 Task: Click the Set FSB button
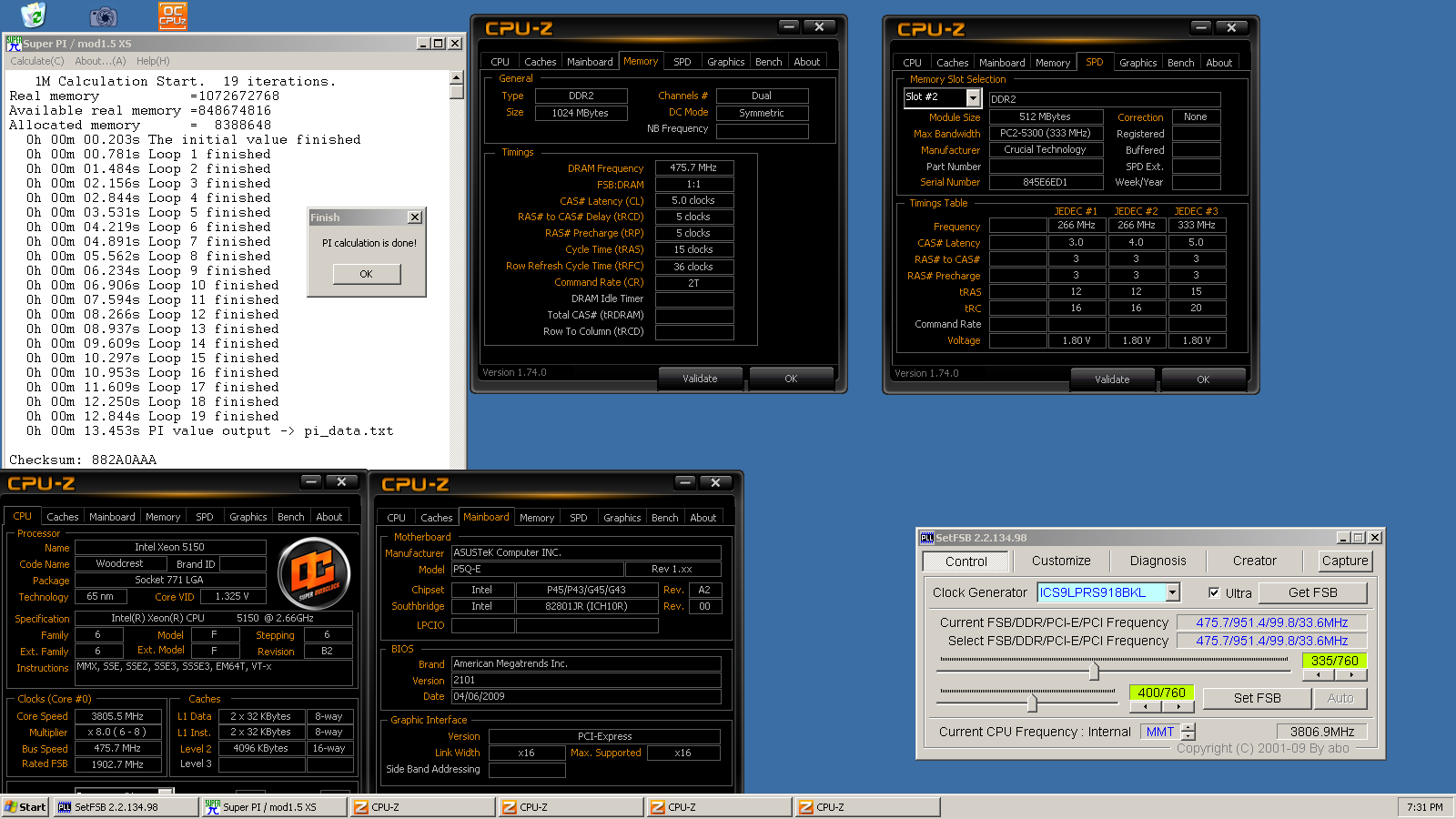1257,698
